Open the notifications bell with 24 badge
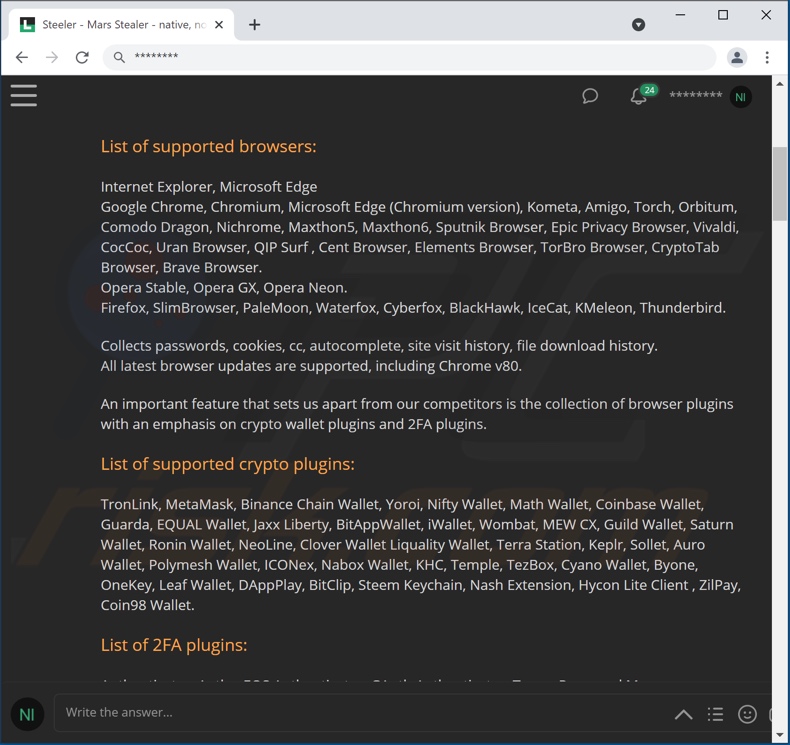The width and height of the screenshot is (790, 745). click(x=643, y=94)
